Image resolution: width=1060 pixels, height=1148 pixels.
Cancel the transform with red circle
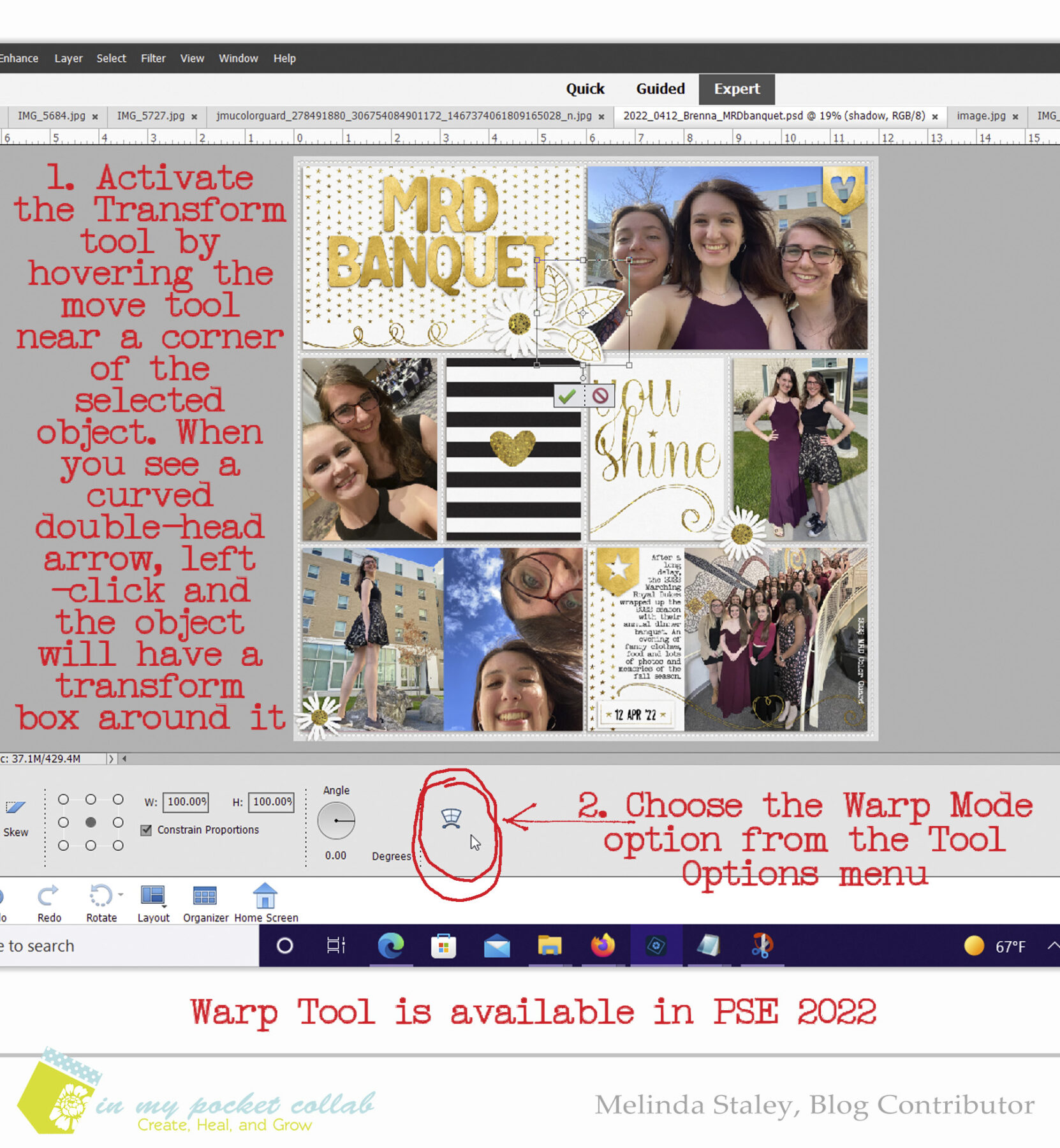pos(600,396)
